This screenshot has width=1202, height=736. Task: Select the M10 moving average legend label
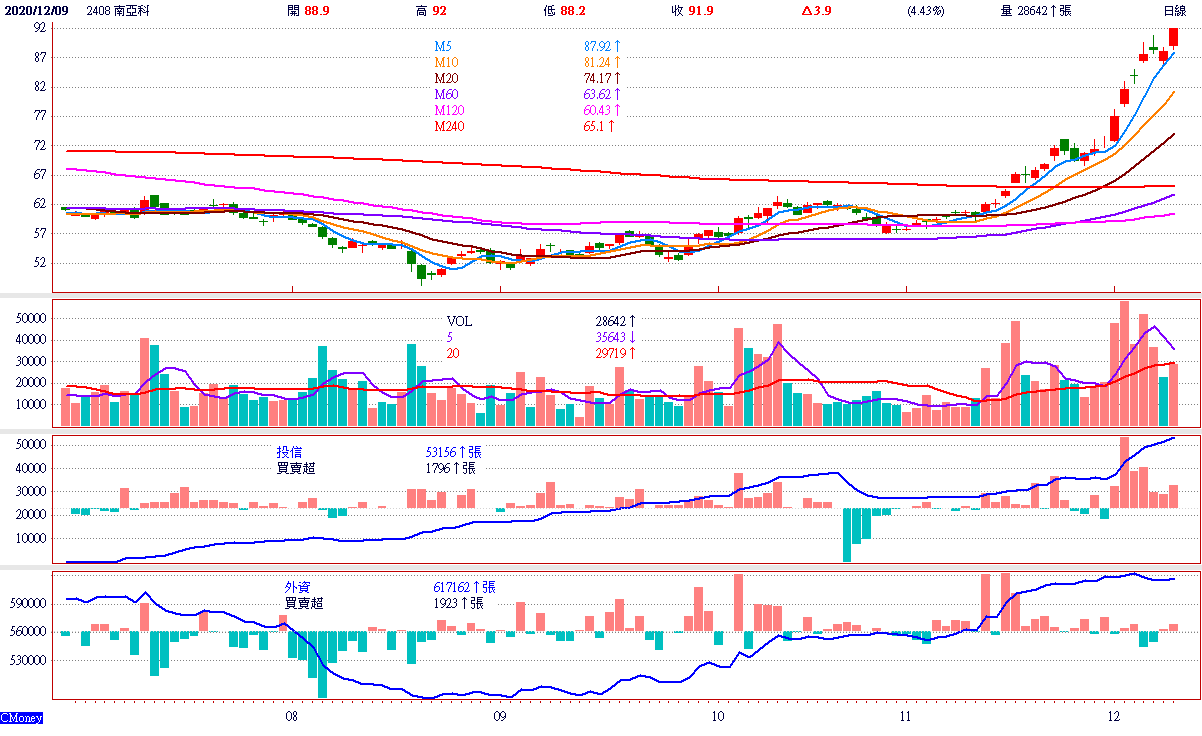click(447, 62)
